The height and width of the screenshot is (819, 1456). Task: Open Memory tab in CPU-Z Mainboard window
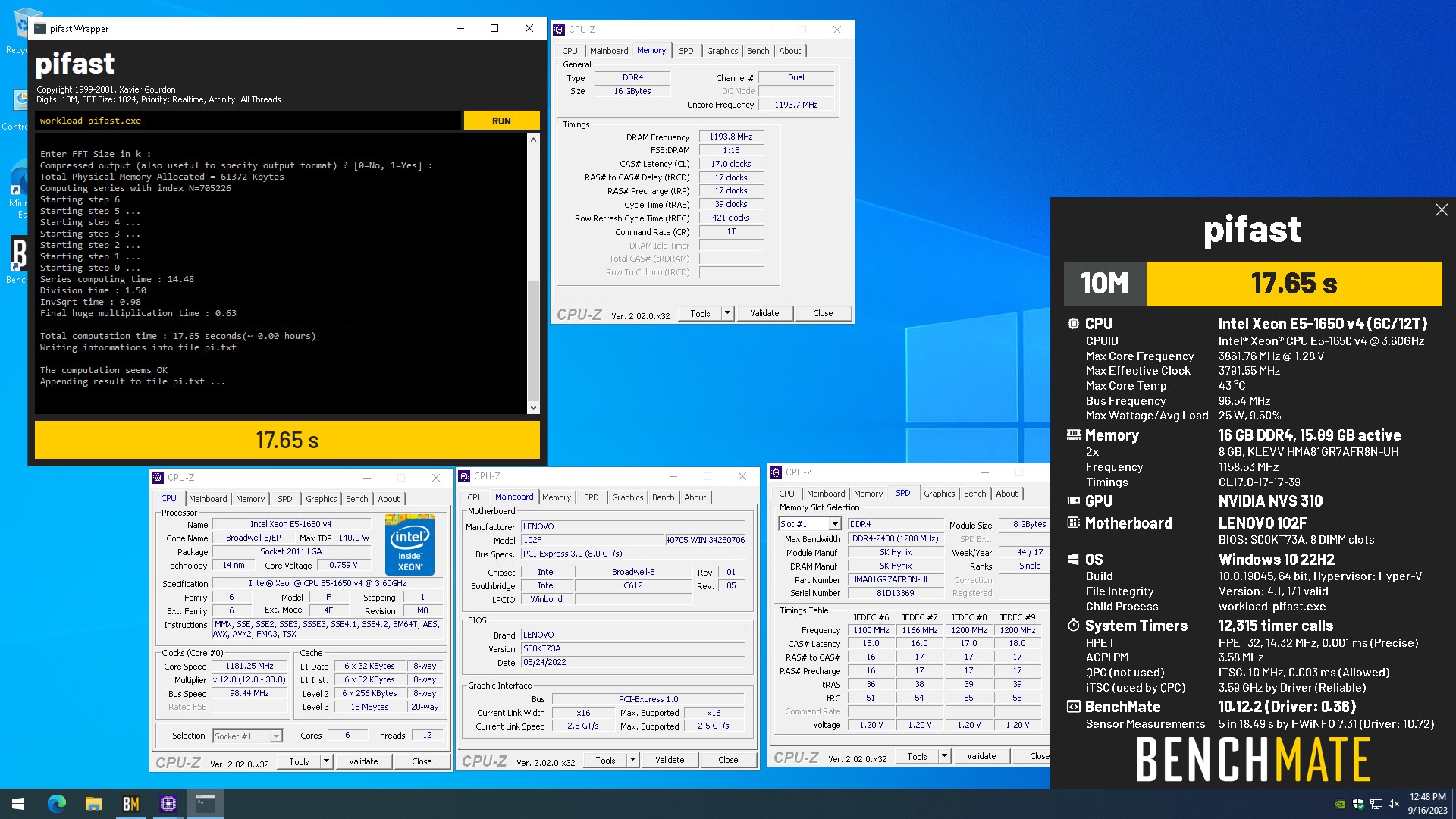(x=557, y=497)
